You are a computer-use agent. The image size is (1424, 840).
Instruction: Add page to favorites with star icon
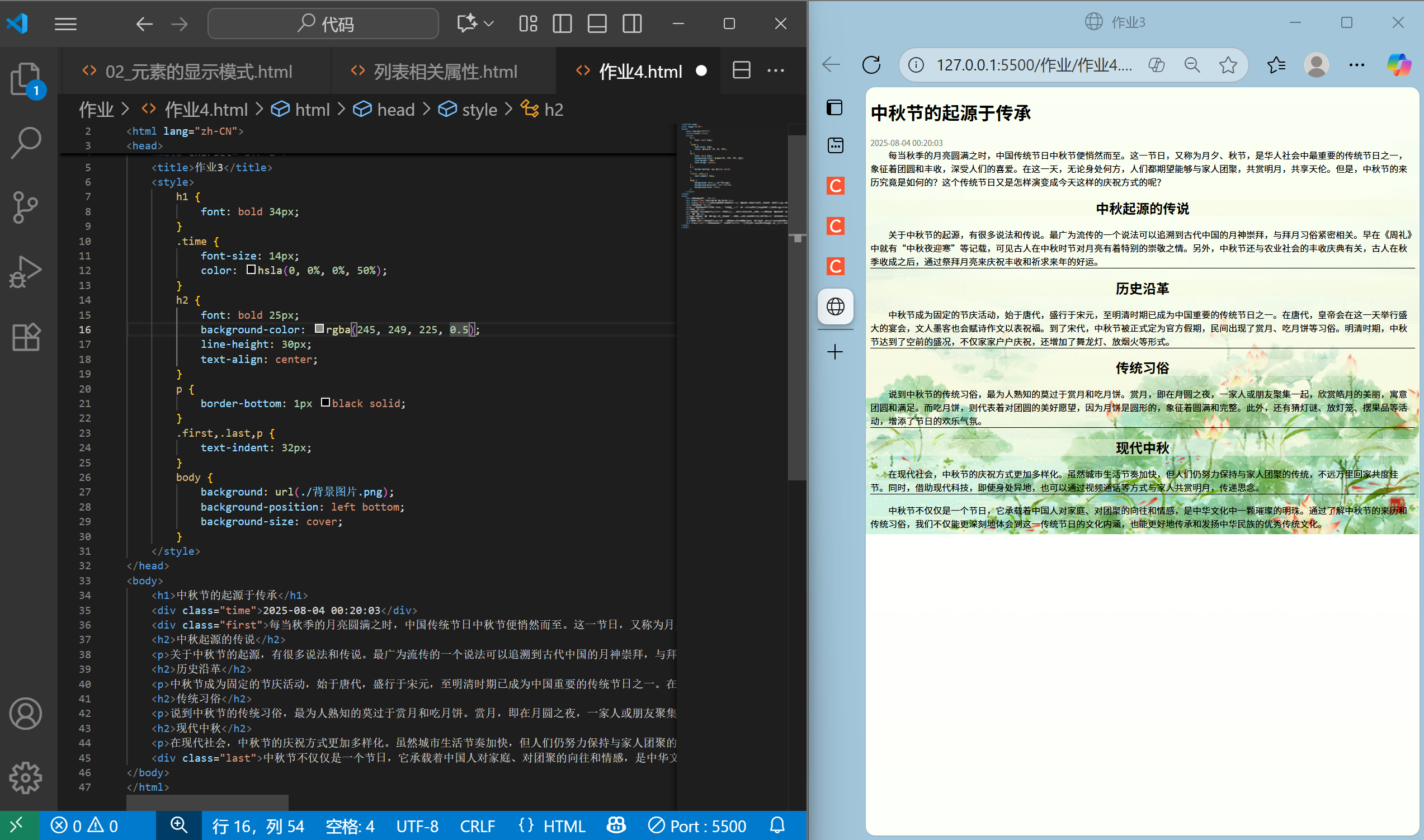click(x=1228, y=65)
